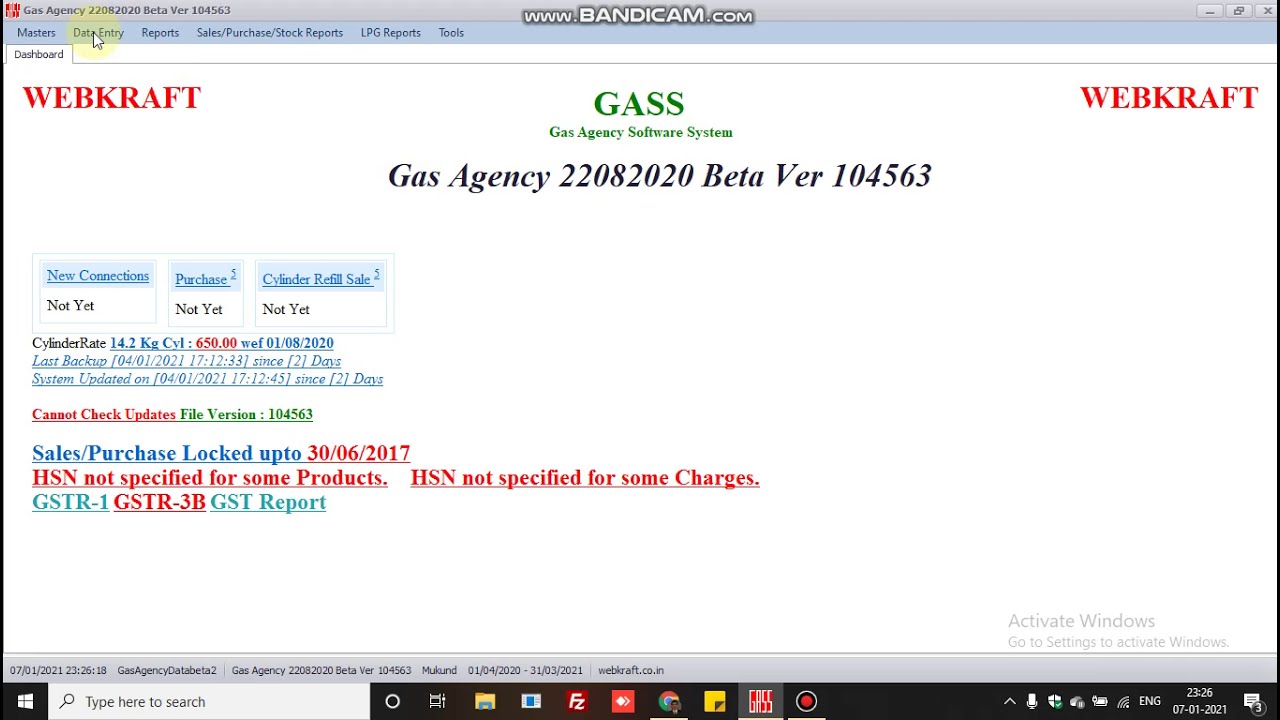Click Sales/Purchase Locked upto link

[x=221, y=453]
